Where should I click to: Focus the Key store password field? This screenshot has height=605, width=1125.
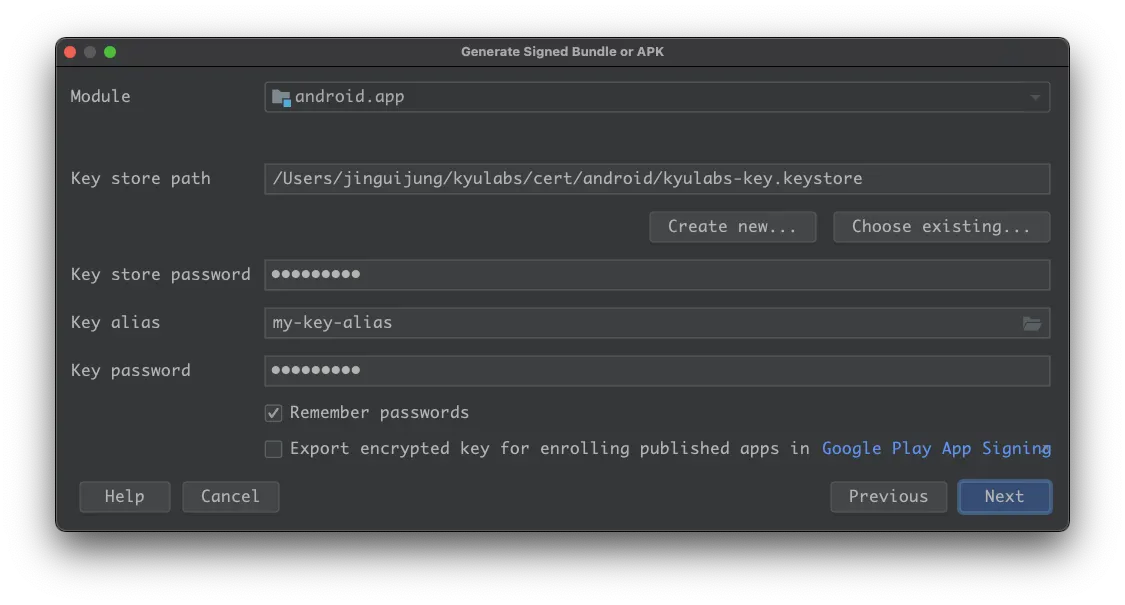click(x=656, y=275)
